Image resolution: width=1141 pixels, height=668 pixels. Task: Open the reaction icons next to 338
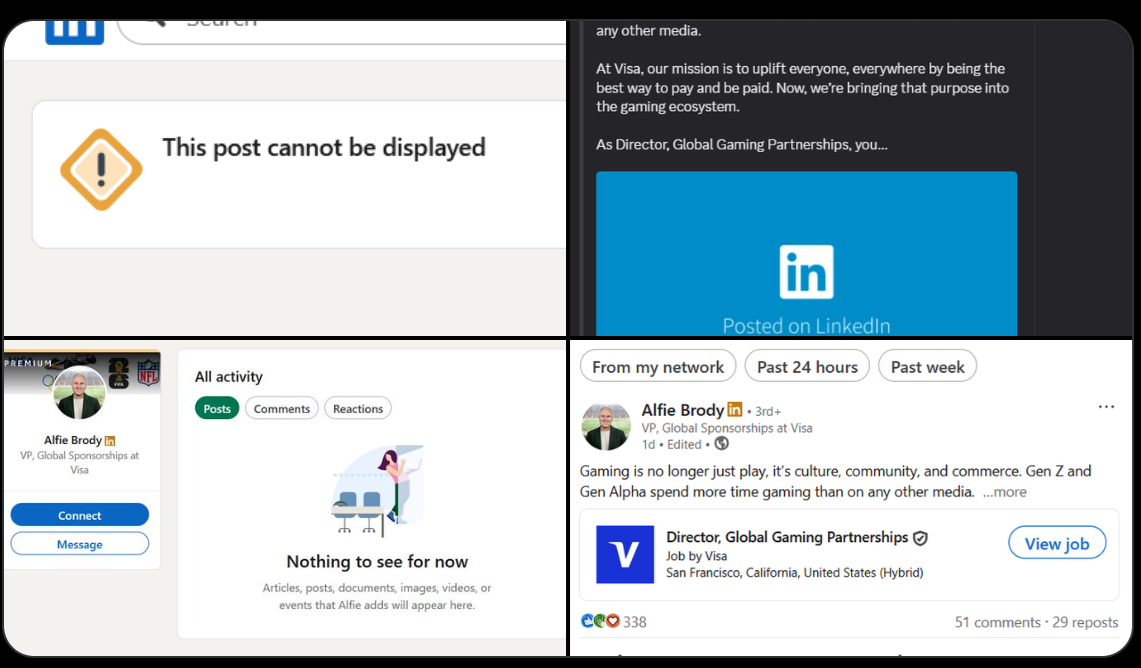[600, 622]
